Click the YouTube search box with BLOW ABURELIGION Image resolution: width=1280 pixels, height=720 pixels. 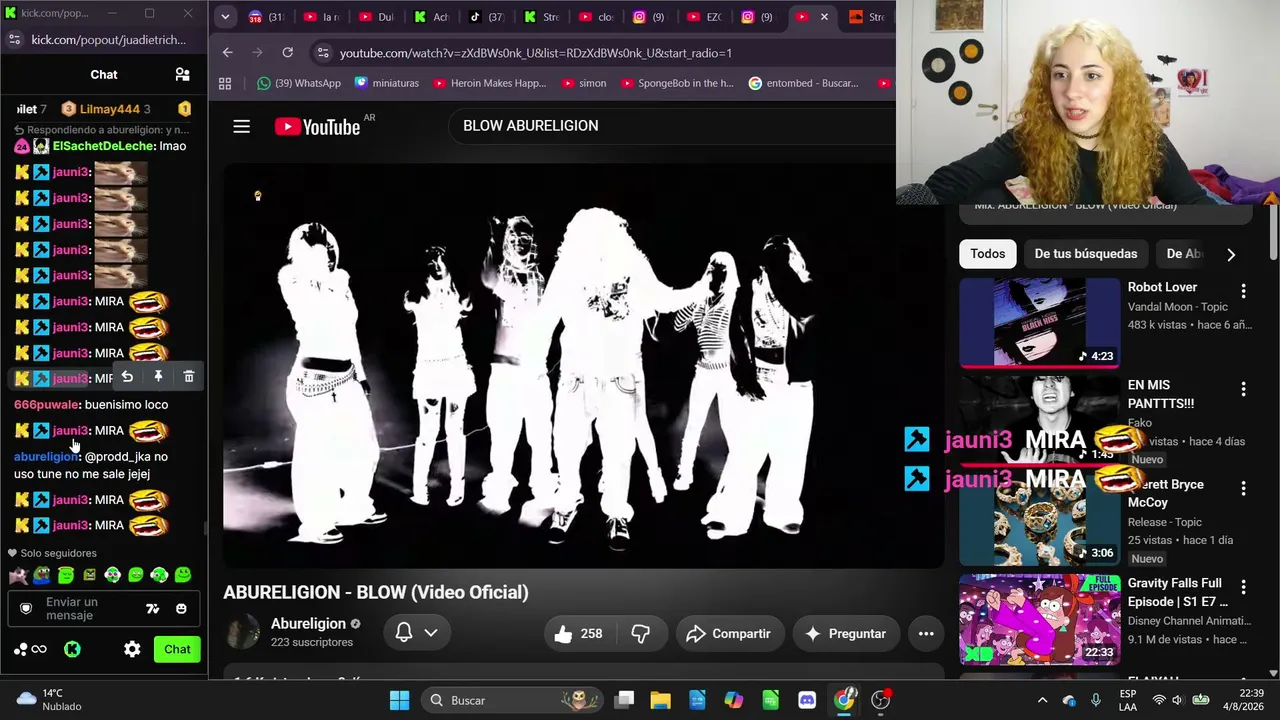(670, 126)
